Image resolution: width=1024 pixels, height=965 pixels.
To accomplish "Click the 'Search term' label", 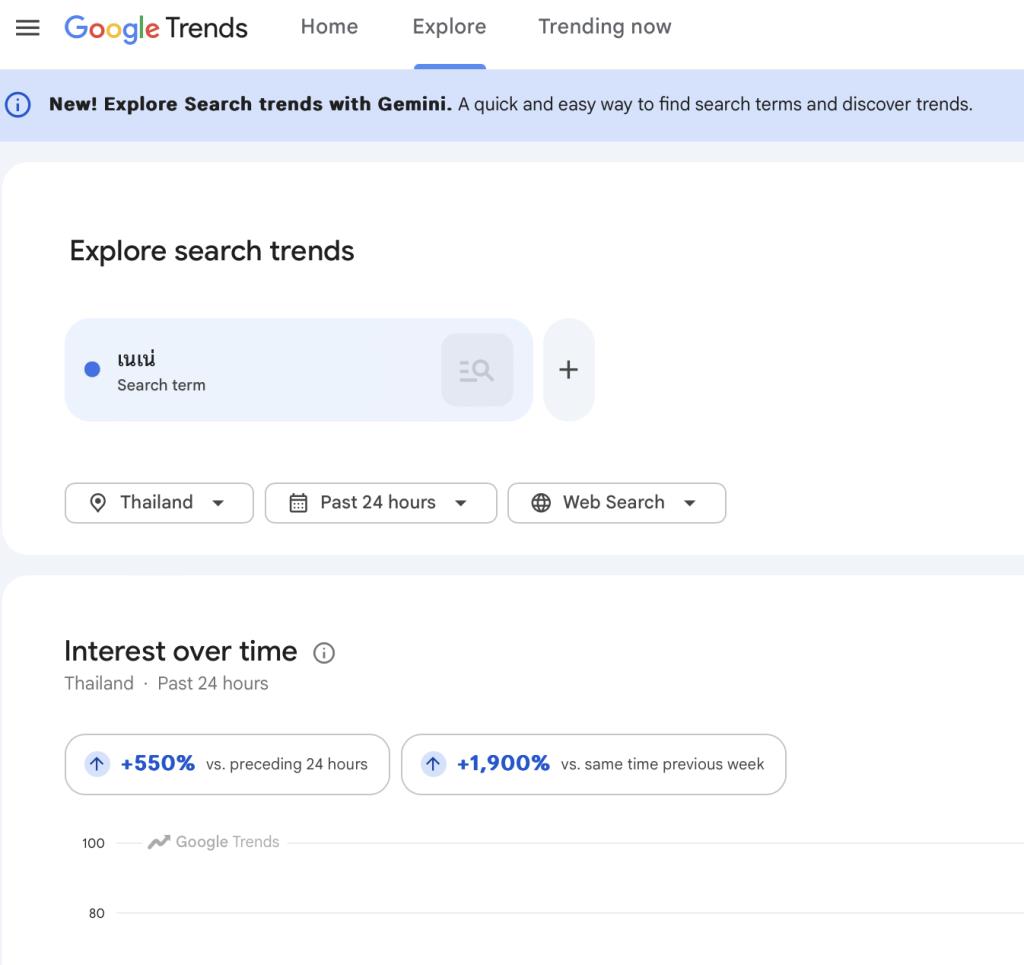I will point(161,385).
